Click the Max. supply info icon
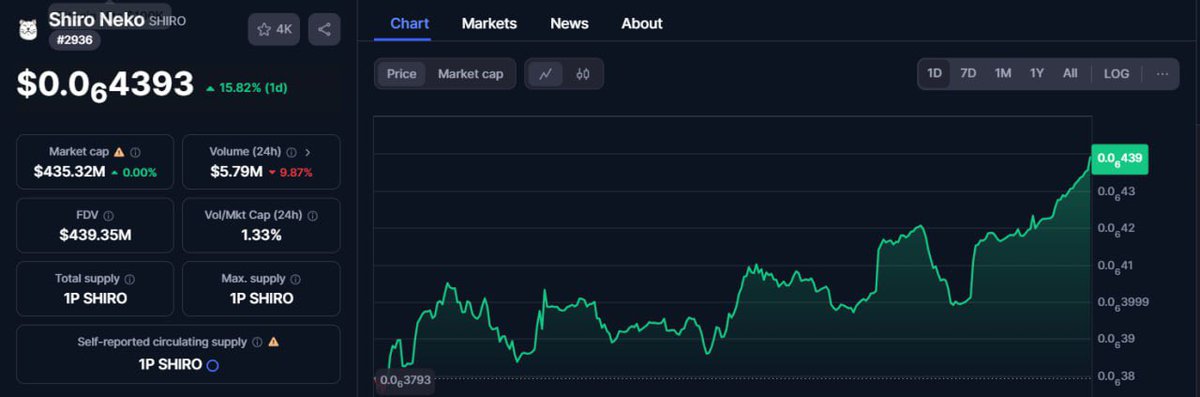 (x=296, y=279)
